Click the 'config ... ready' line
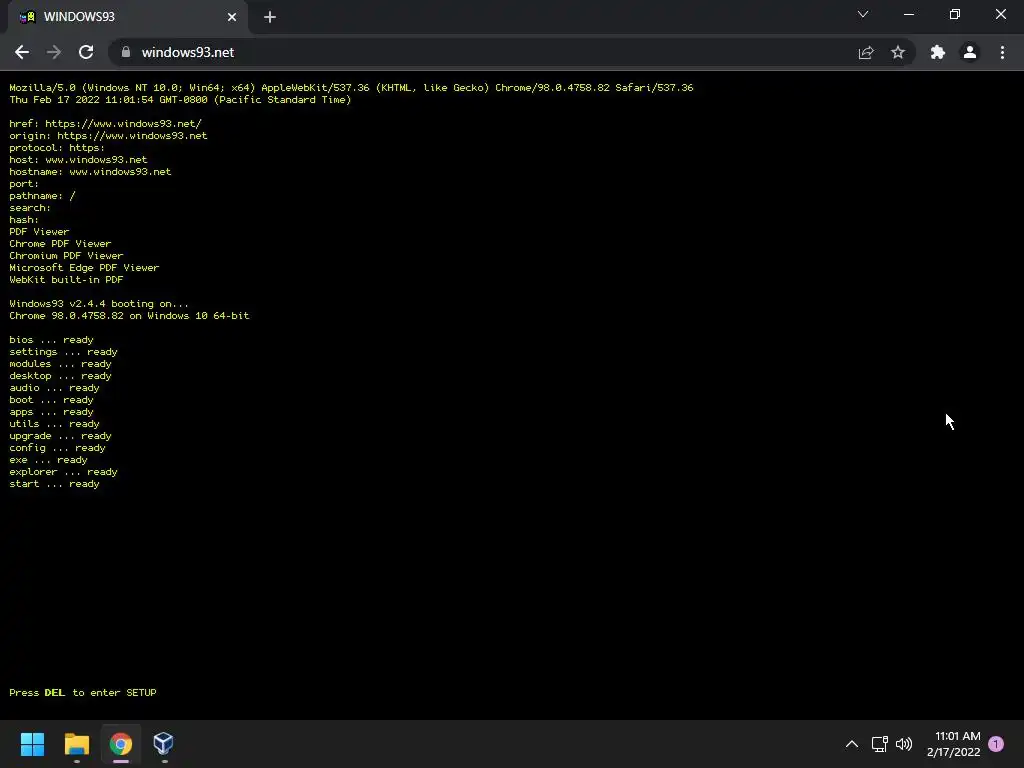The height and width of the screenshot is (768, 1024). 57,448
